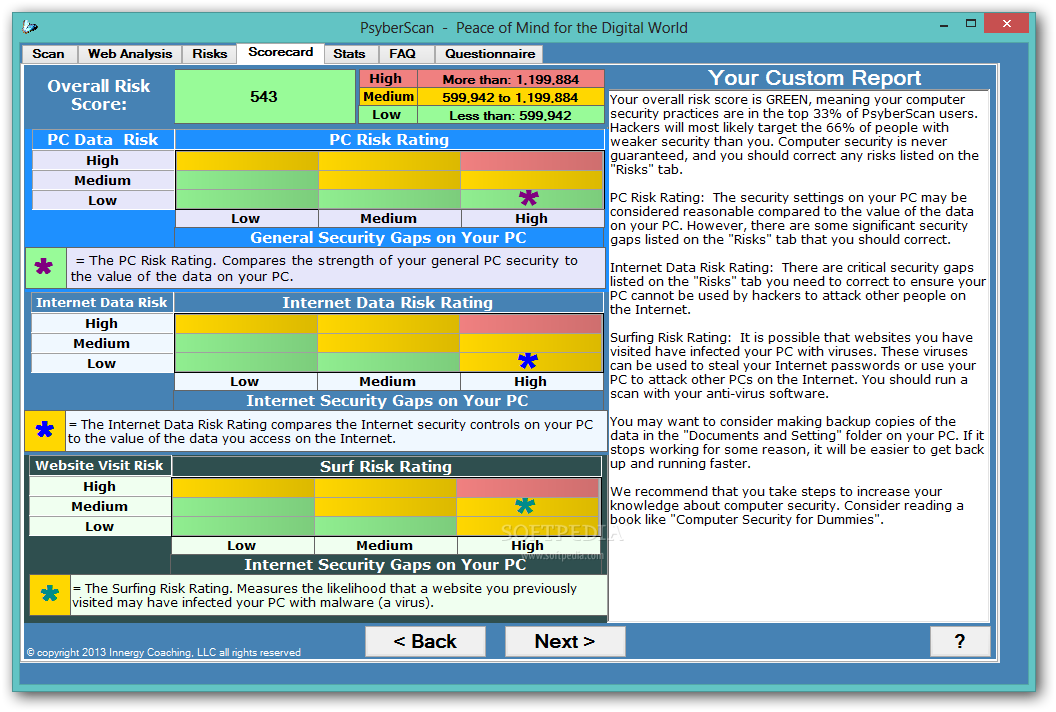Click the teal star in Surf Risk Rating grid
Screen dimensions: 1056x712
click(525, 505)
